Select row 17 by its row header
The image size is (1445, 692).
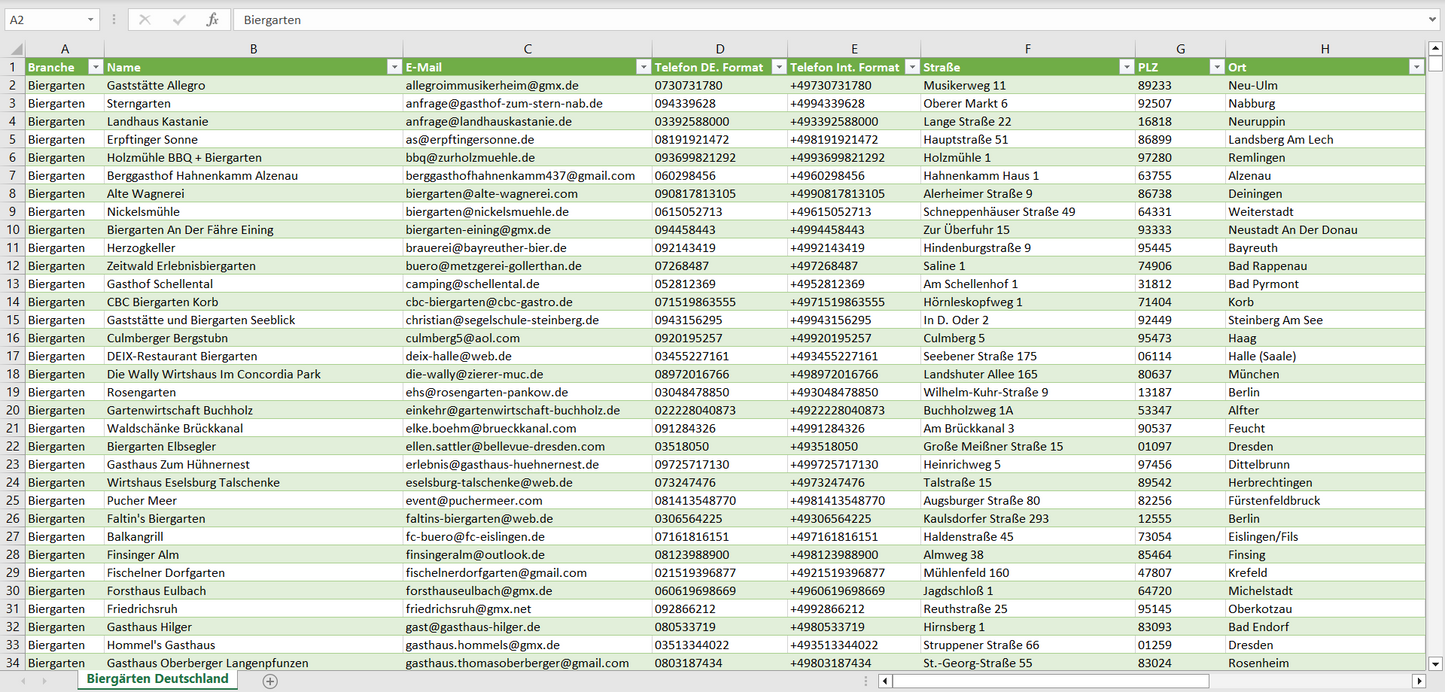tap(12, 356)
